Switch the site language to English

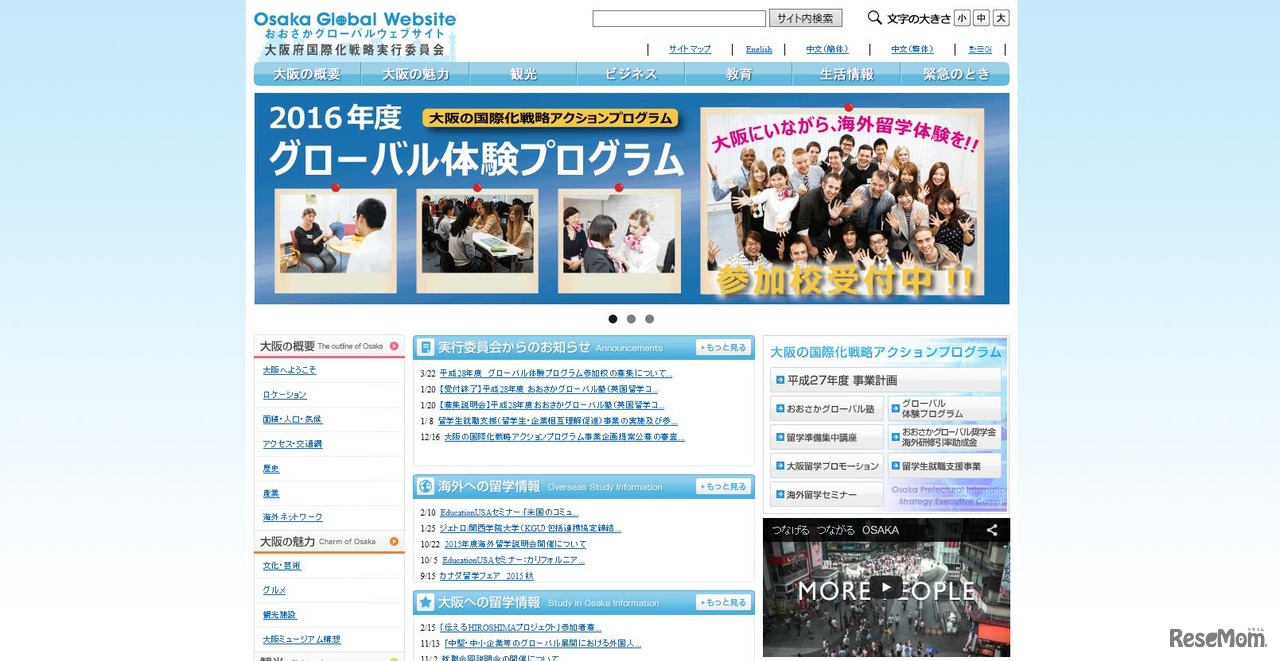click(x=758, y=48)
